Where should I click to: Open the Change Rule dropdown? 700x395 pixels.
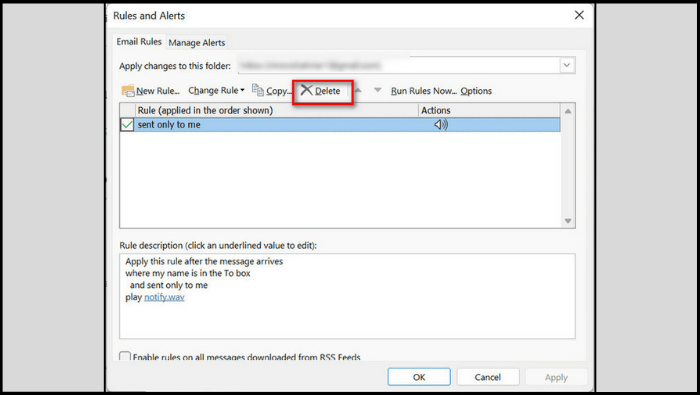click(x=217, y=91)
